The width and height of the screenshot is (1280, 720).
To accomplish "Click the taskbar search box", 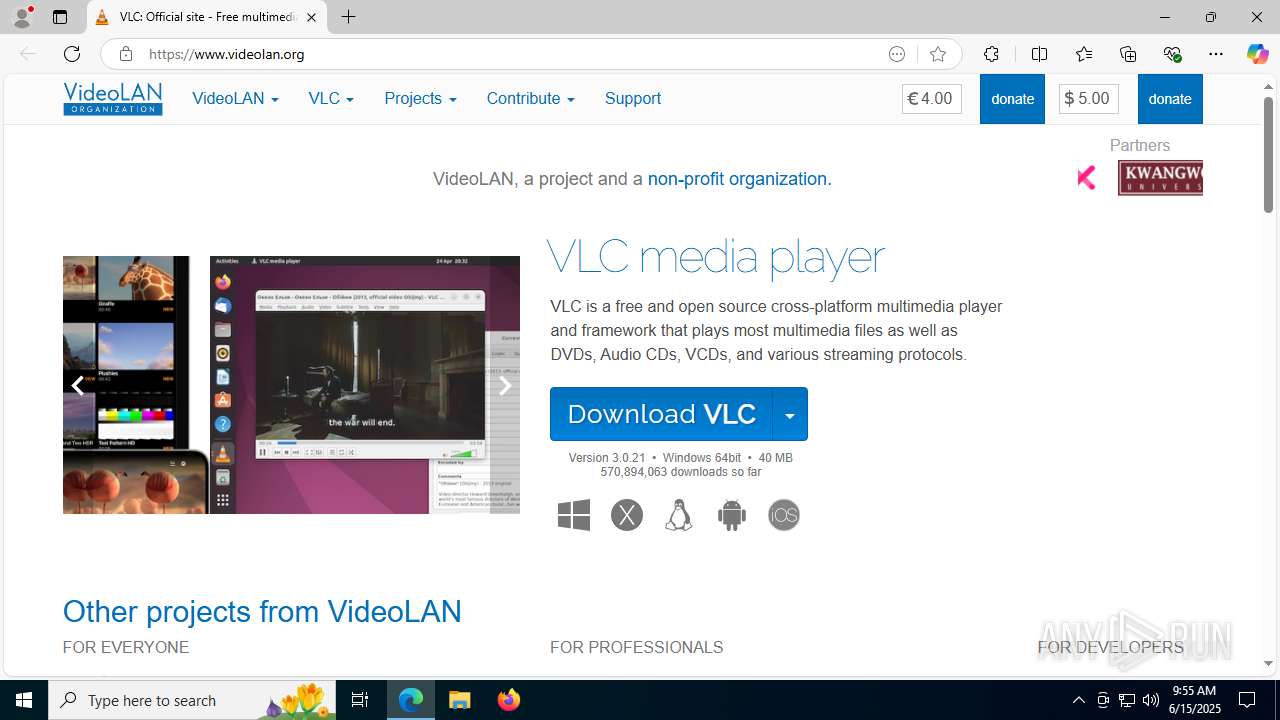I will [x=192, y=700].
